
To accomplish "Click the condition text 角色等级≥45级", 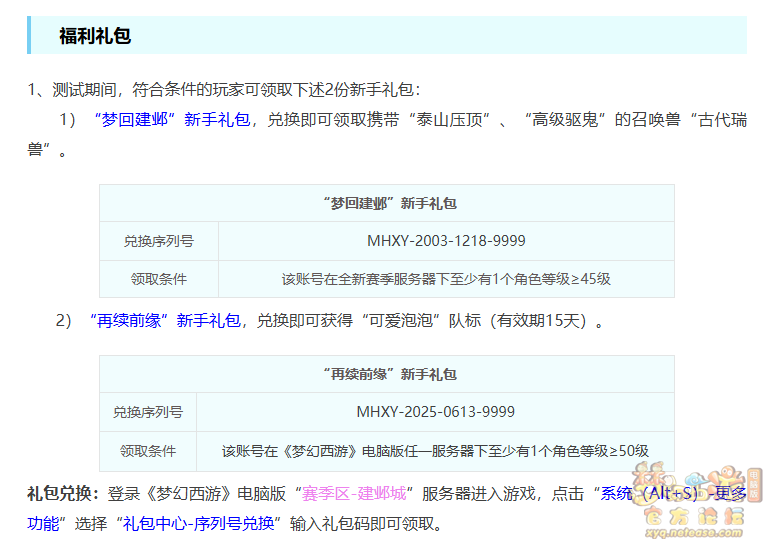I will (x=562, y=279).
